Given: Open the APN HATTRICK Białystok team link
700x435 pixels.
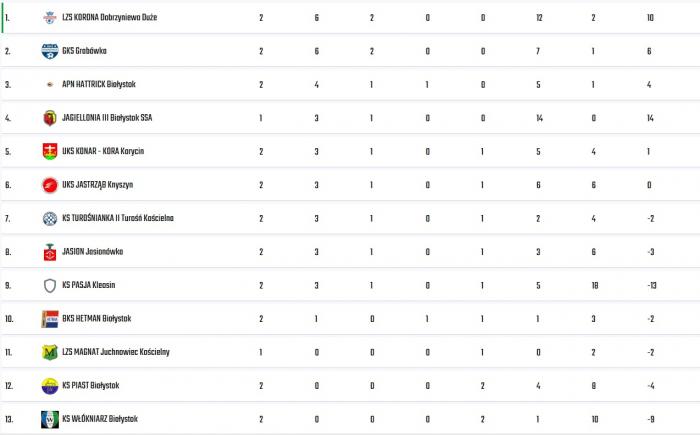Looking at the screenshot, I should 99,84.
